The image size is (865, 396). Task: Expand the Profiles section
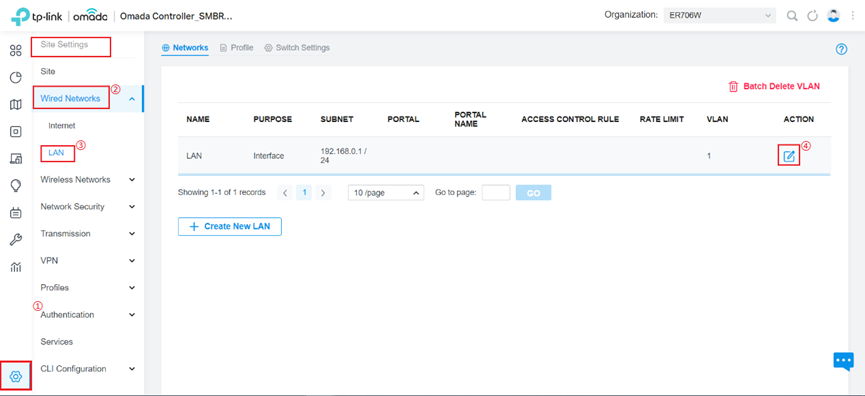point(132,288)
